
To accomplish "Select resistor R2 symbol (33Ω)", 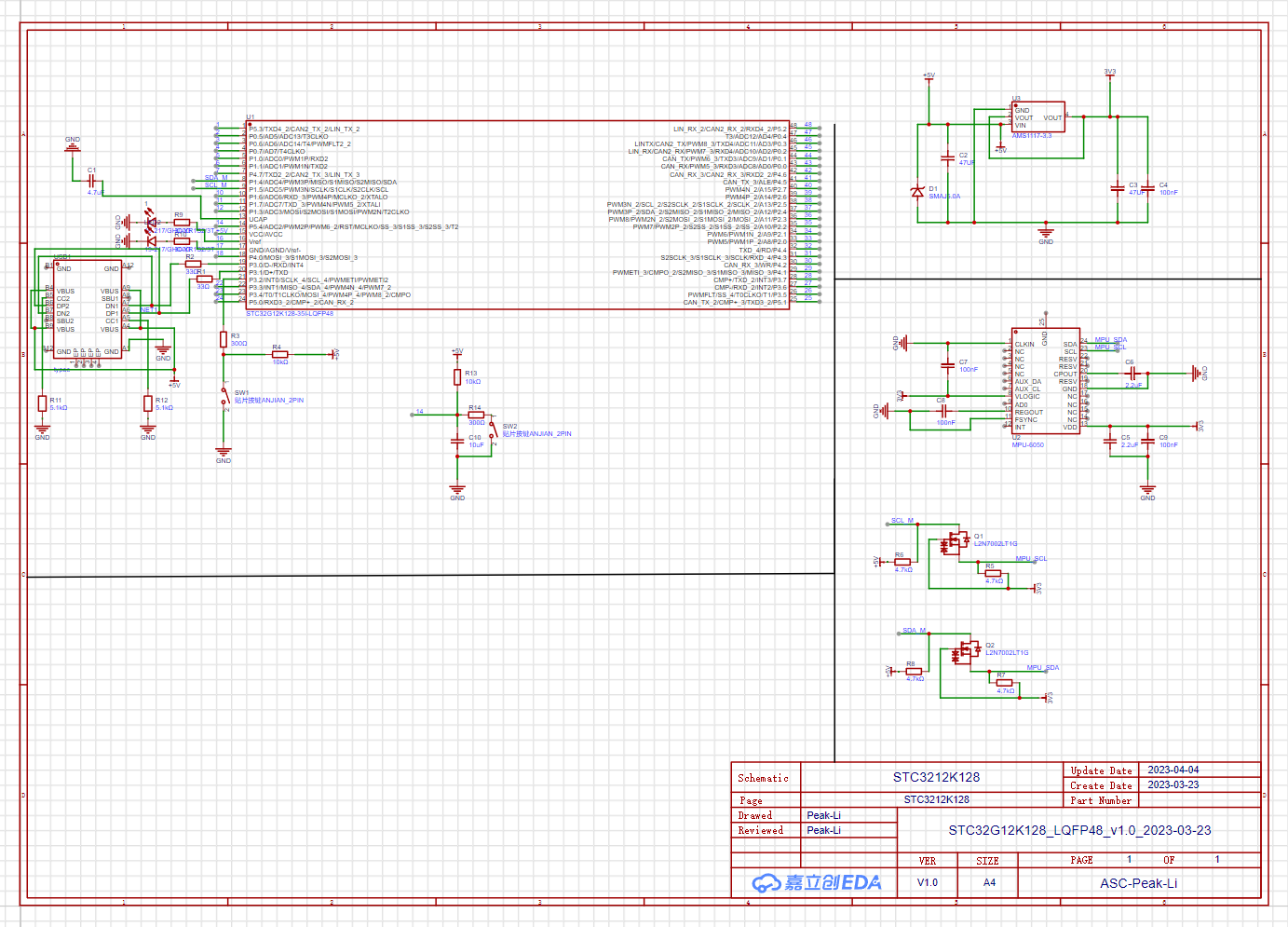I will (x=193, y=264).
